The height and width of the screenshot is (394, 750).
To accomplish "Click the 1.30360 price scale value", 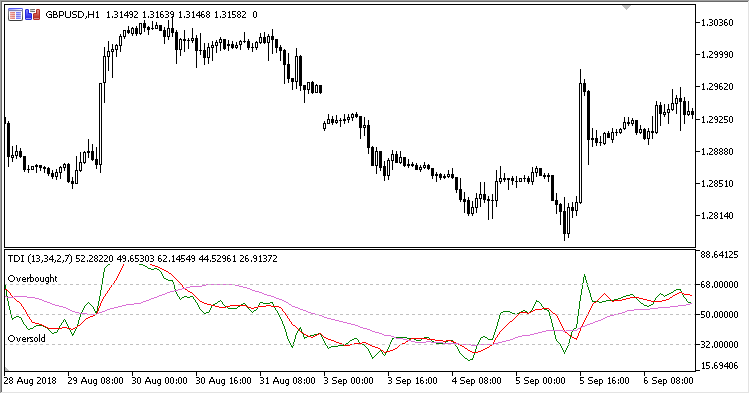I will point(717,22).
